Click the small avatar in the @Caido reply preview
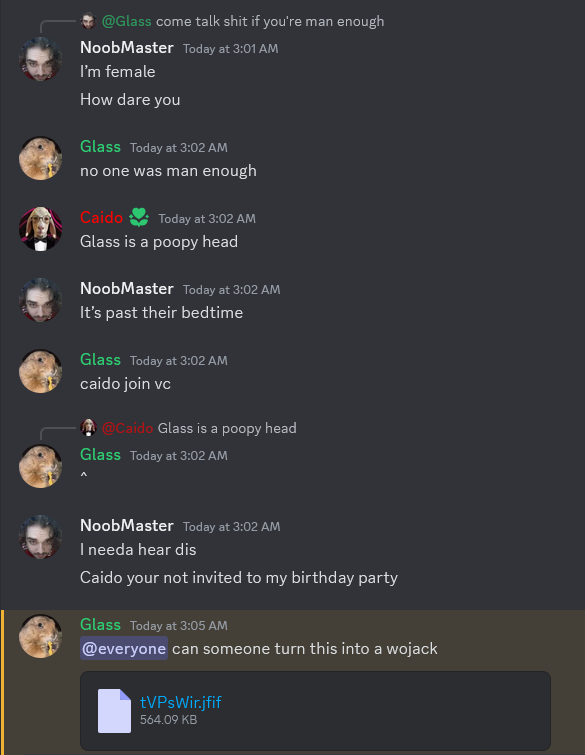This screenshot has height=755, width=585. click(89, 428)
